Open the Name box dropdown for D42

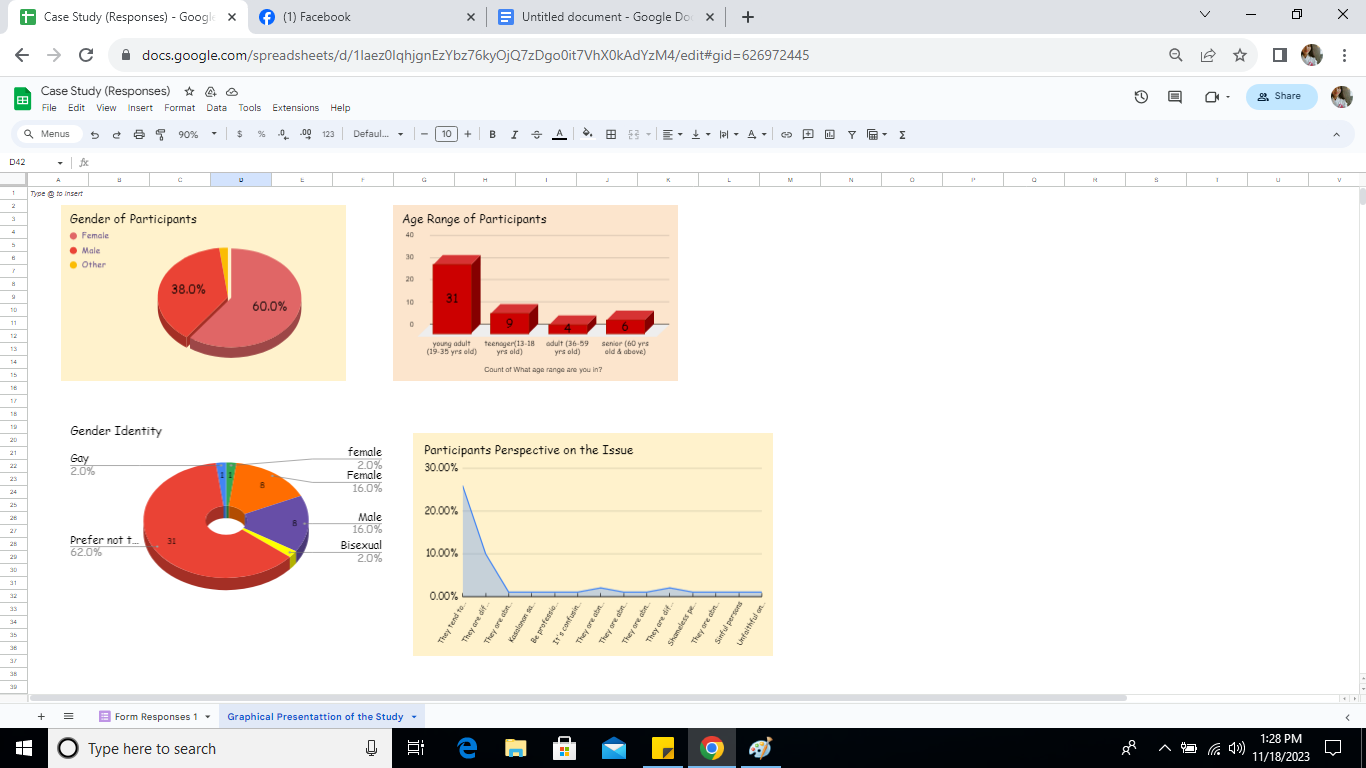pyautogui.click(x=60, y=162)
